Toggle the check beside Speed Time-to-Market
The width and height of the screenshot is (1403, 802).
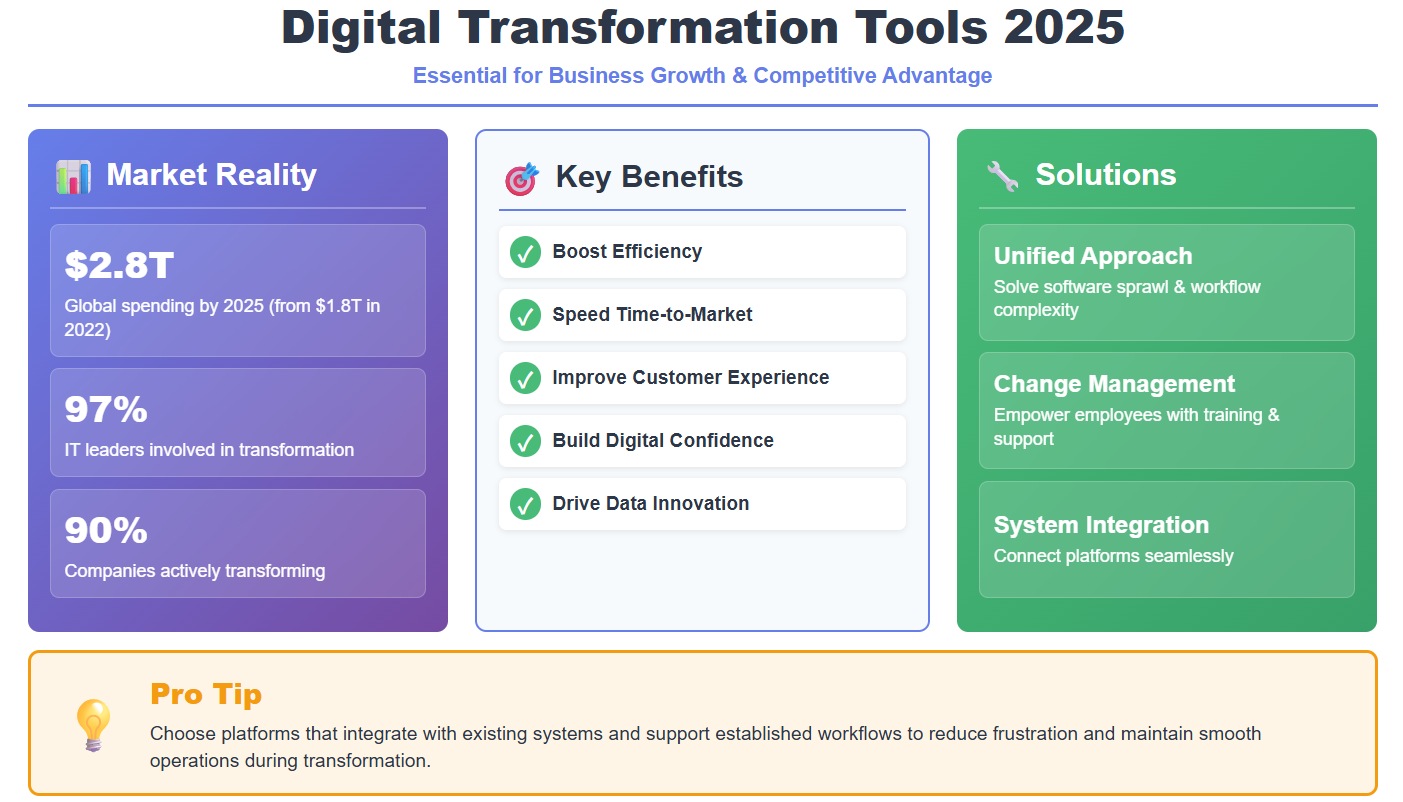[x=525, y=315]
